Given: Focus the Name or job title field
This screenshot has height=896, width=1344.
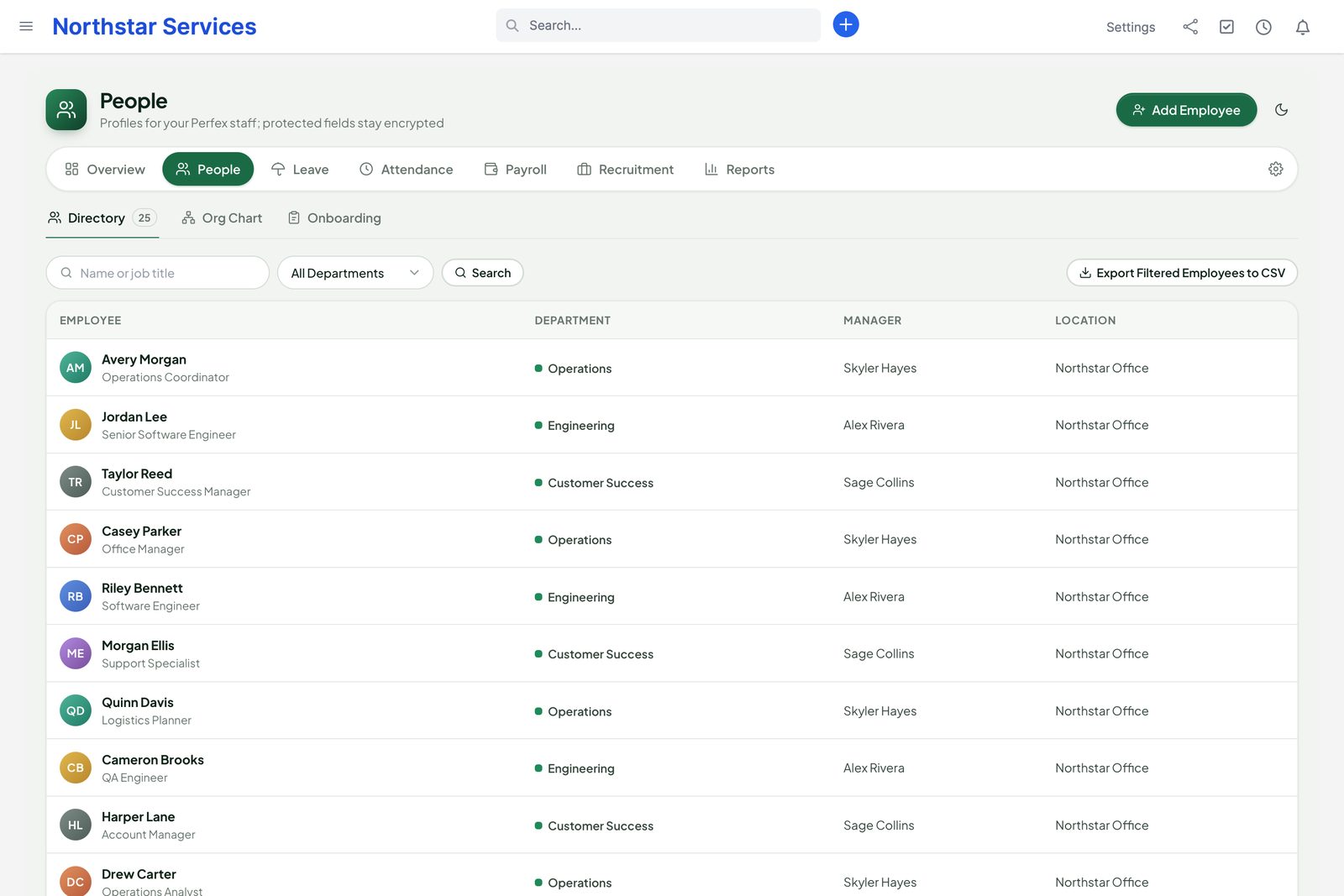Looking at the screenshot, I should [158, 273].
